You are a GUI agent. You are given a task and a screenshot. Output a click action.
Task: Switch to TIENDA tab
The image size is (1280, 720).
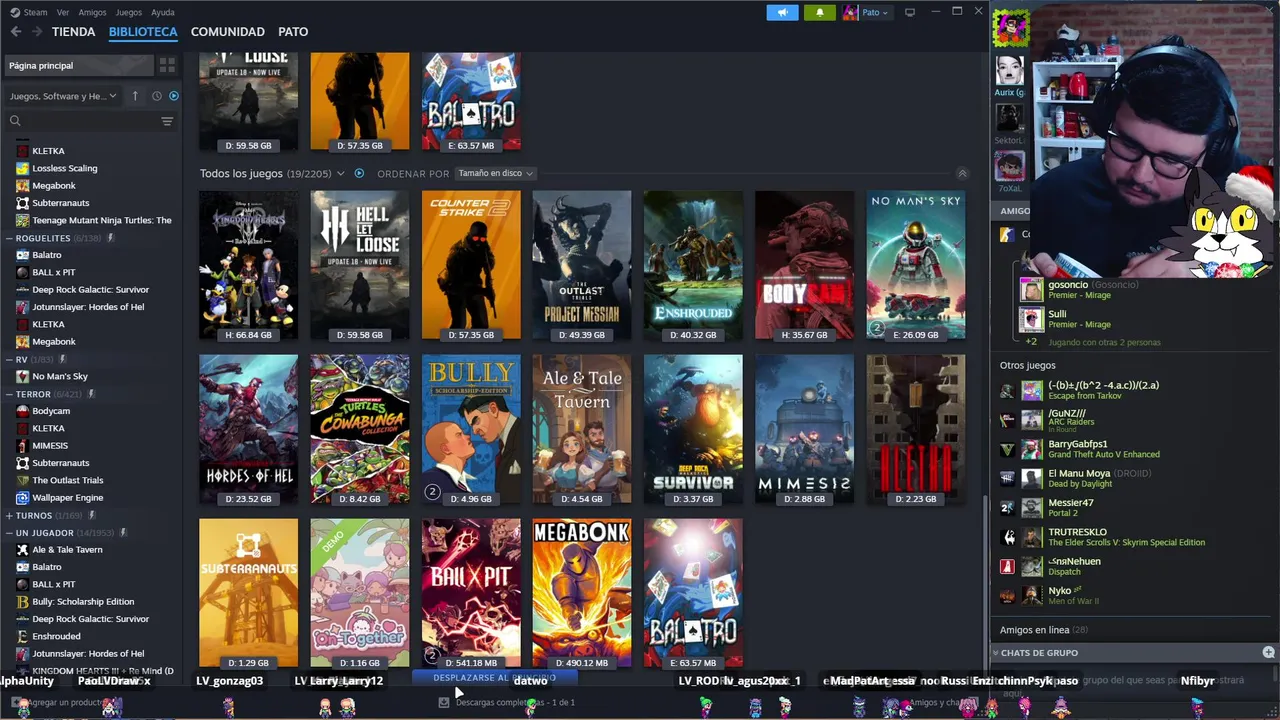coord(73,32)
